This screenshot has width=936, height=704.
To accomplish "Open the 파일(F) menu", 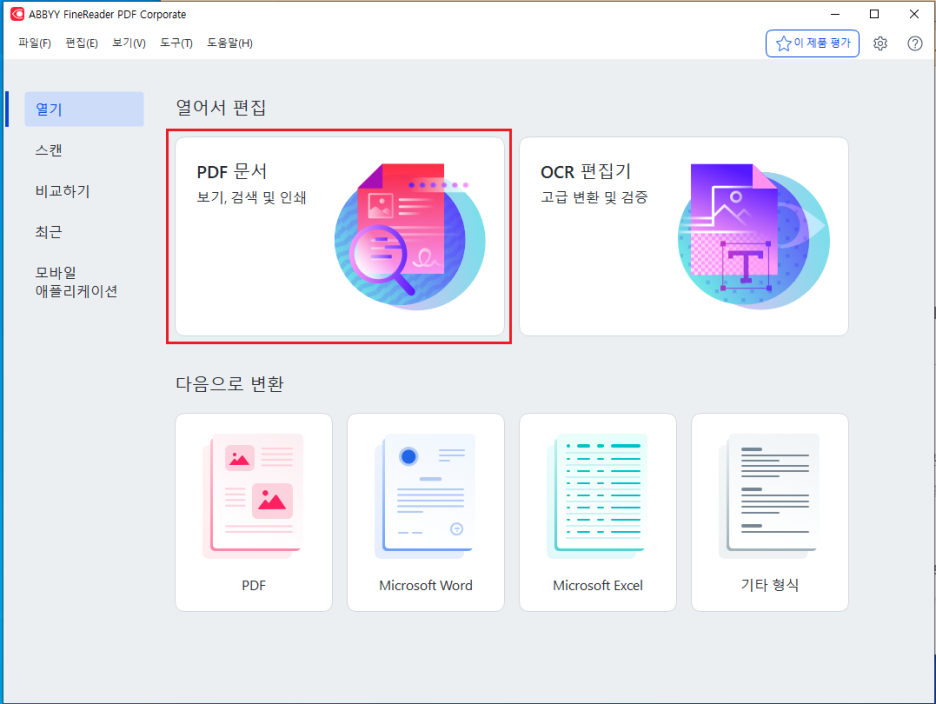I will point(35,43).
